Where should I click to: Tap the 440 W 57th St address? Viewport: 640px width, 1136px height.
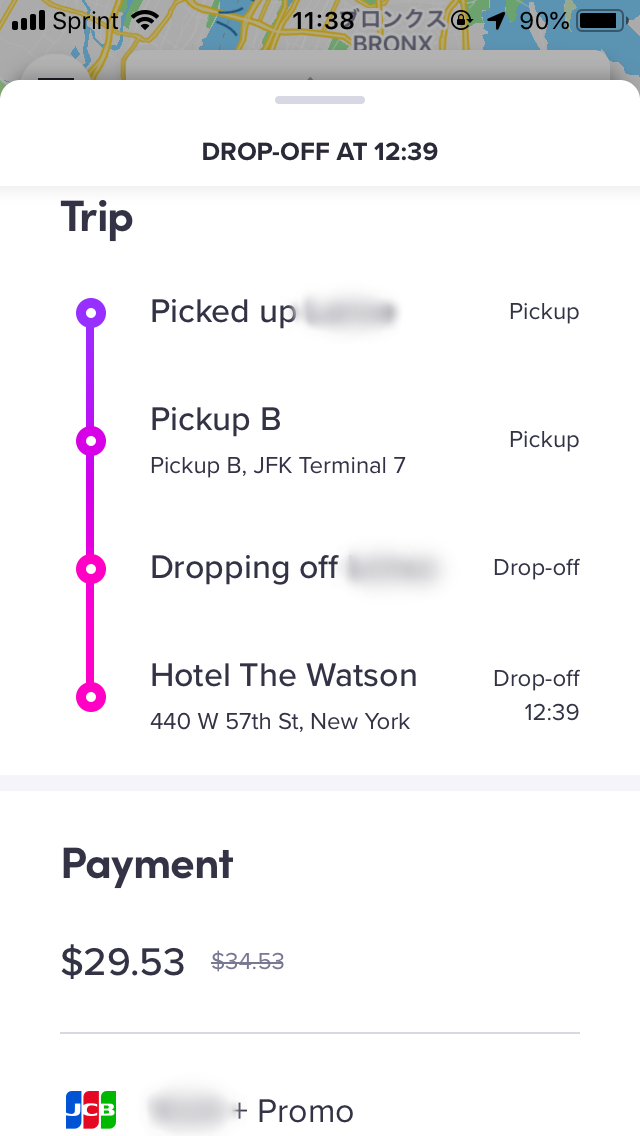pyautogui.click(x=280, y=722)
